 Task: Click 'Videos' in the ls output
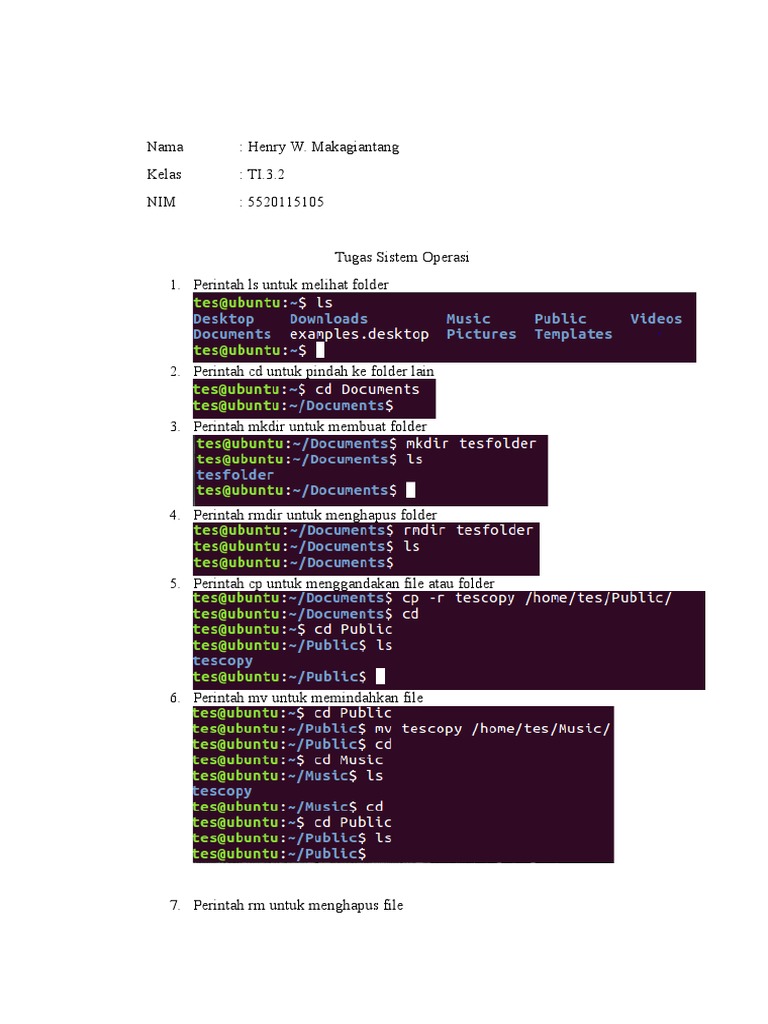(656, 319)
